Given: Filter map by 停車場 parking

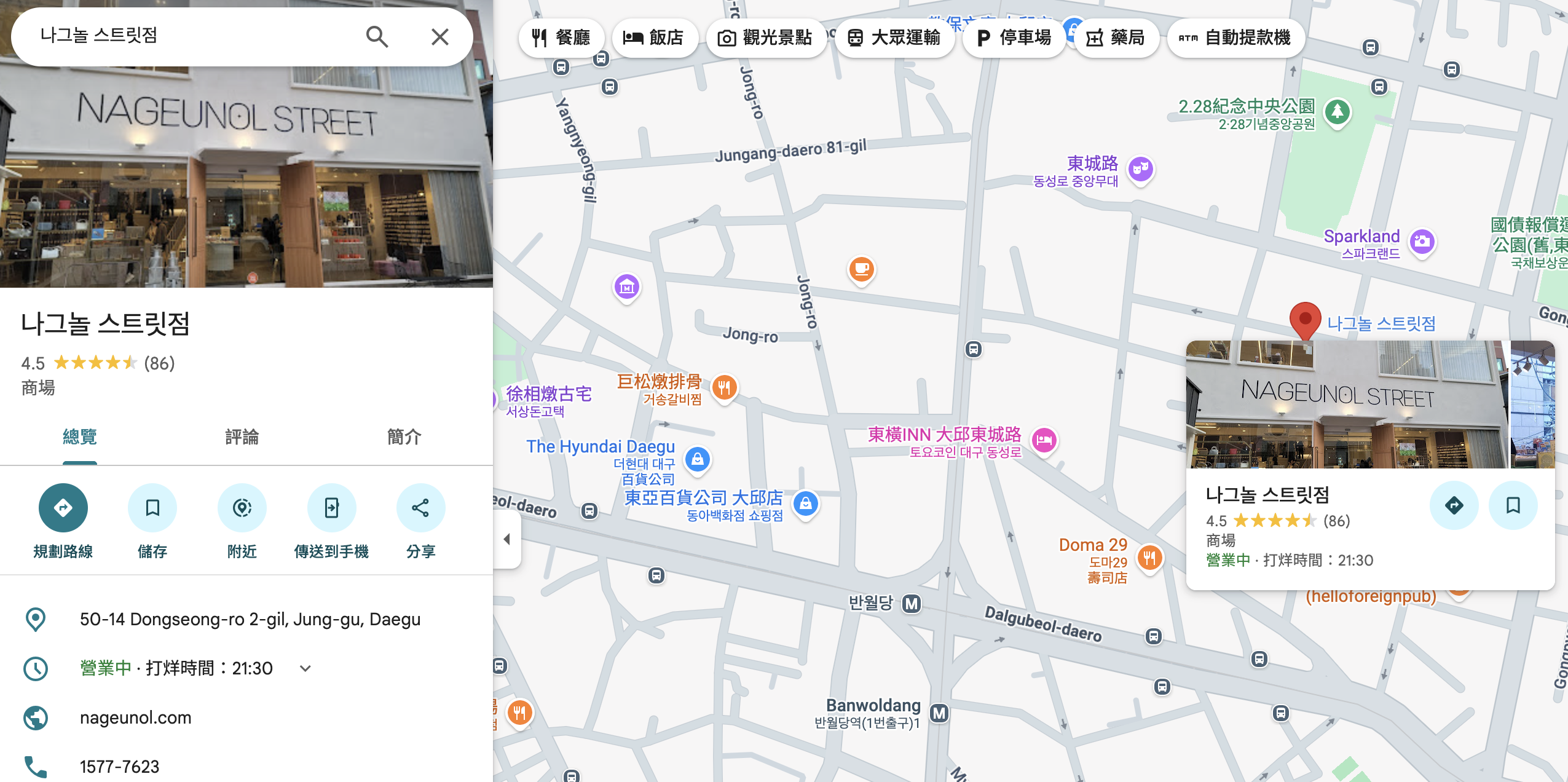Looking at the screenshot, I should 1014,38.
